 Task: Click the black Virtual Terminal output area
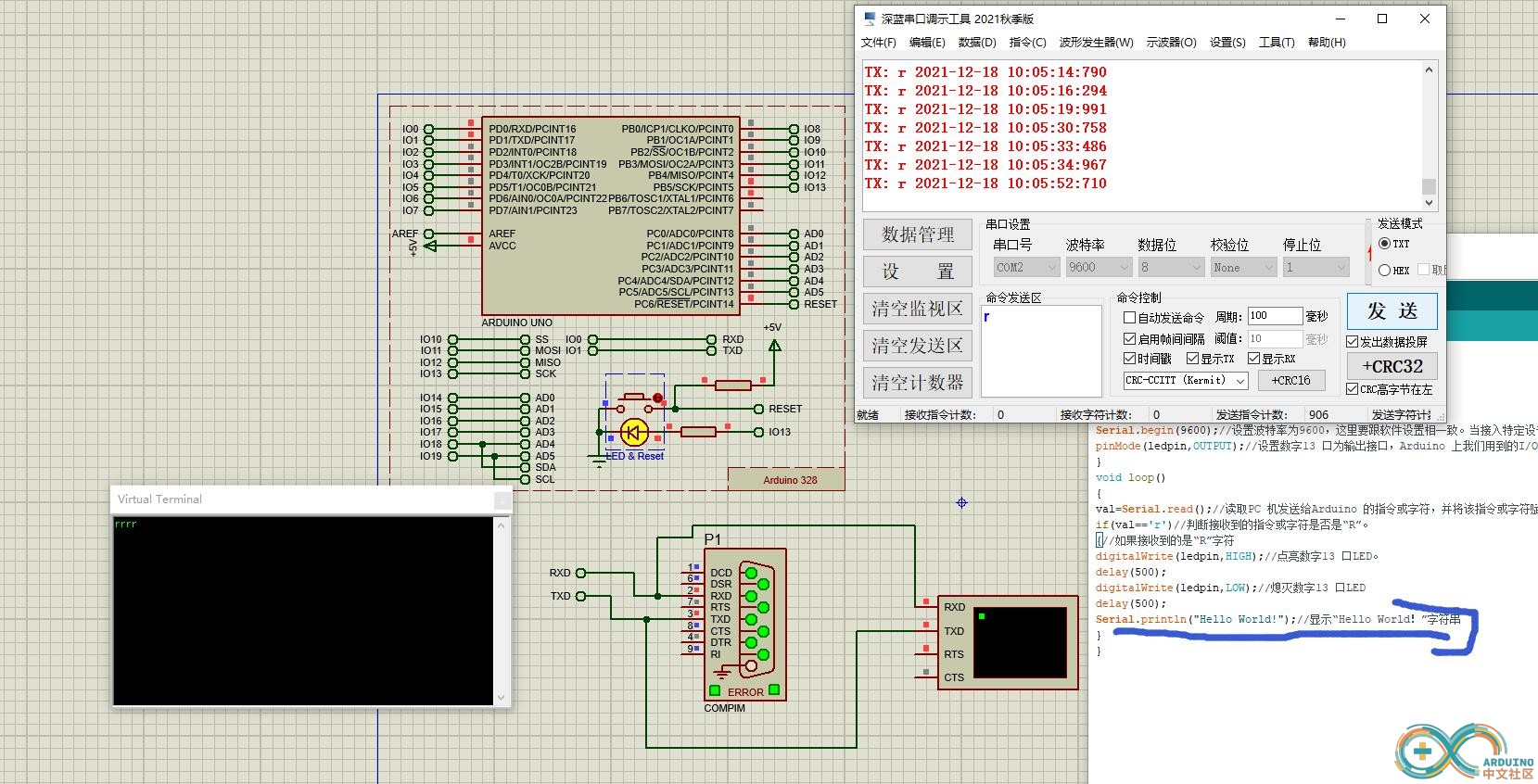[x=303, y=611]
